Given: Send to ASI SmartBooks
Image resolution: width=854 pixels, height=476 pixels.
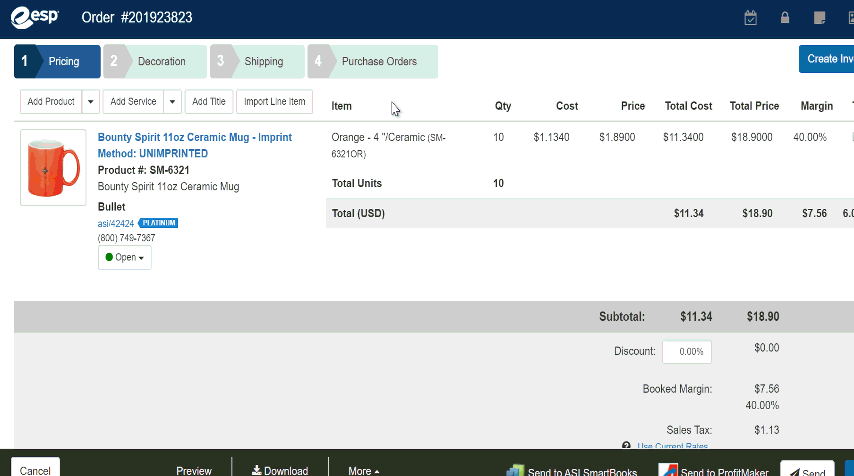Looking at the screenshot, I should (572, 472).
